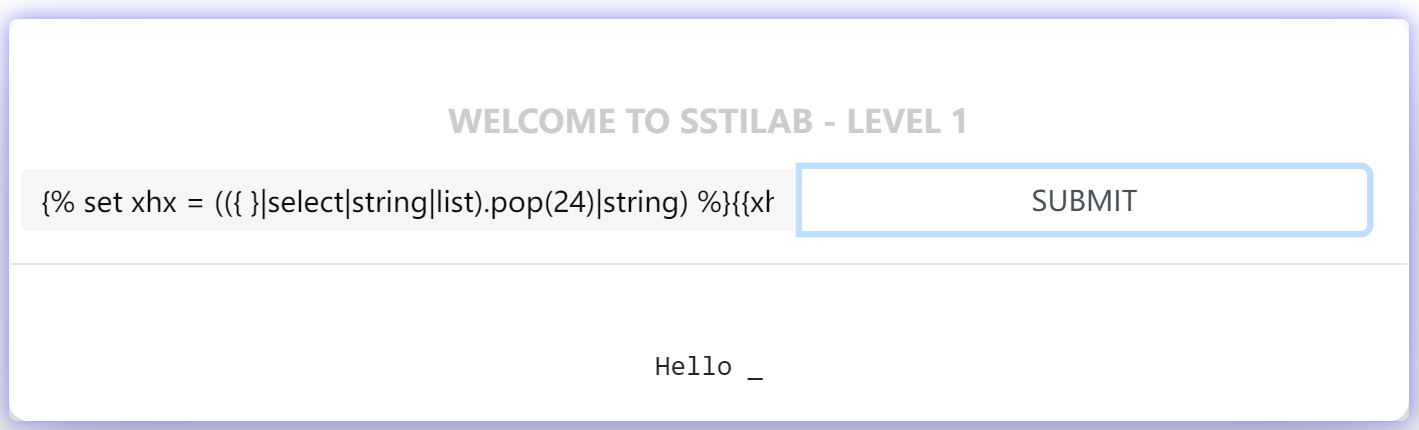The height and width of the screenshot is (430, 1419).
Task: Click the word 'Hello' in the output
Action: coord(693,367)
